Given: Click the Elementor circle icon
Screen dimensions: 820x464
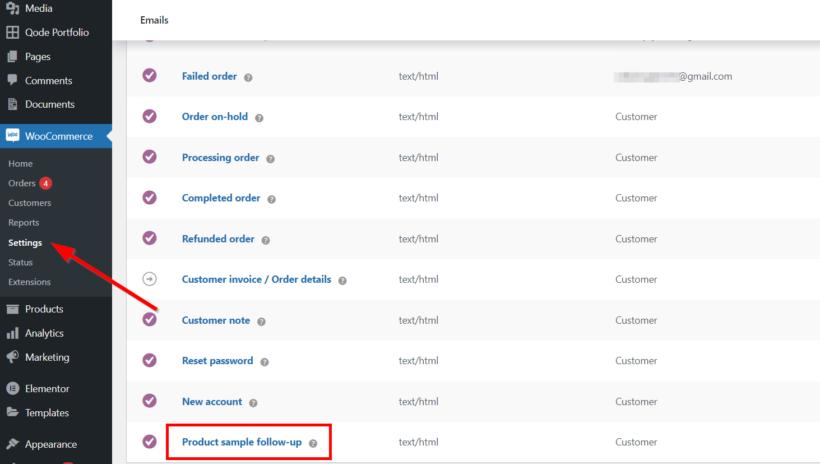Looking at the screenshot, I should 13,389.
